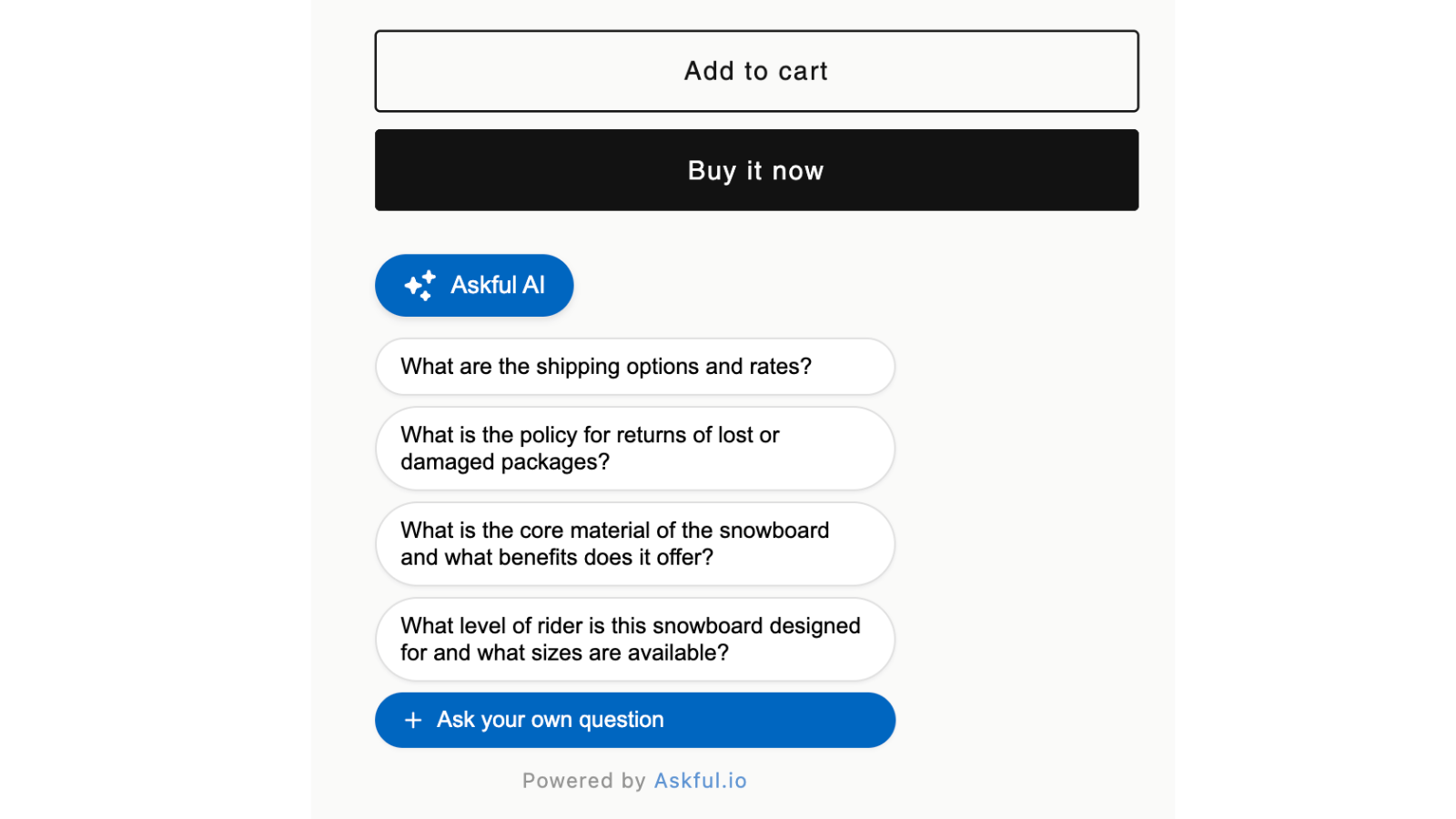
Task: Ask about shipping rates via suggested question
Action: click(x=635, y=367)
